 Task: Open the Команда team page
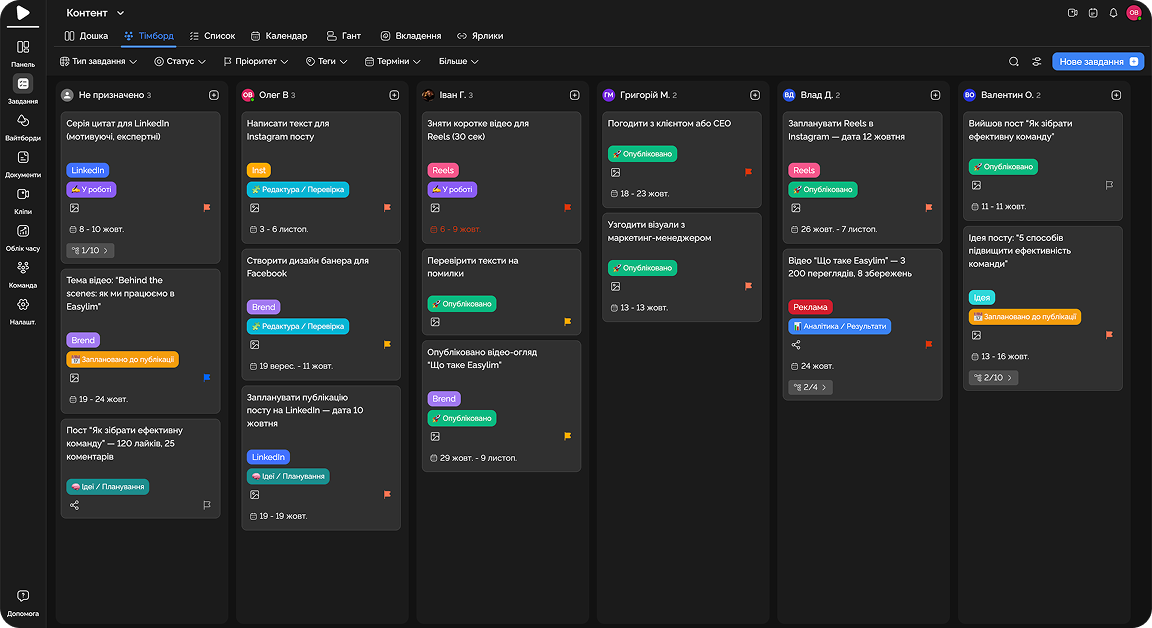tap(23, 272)
